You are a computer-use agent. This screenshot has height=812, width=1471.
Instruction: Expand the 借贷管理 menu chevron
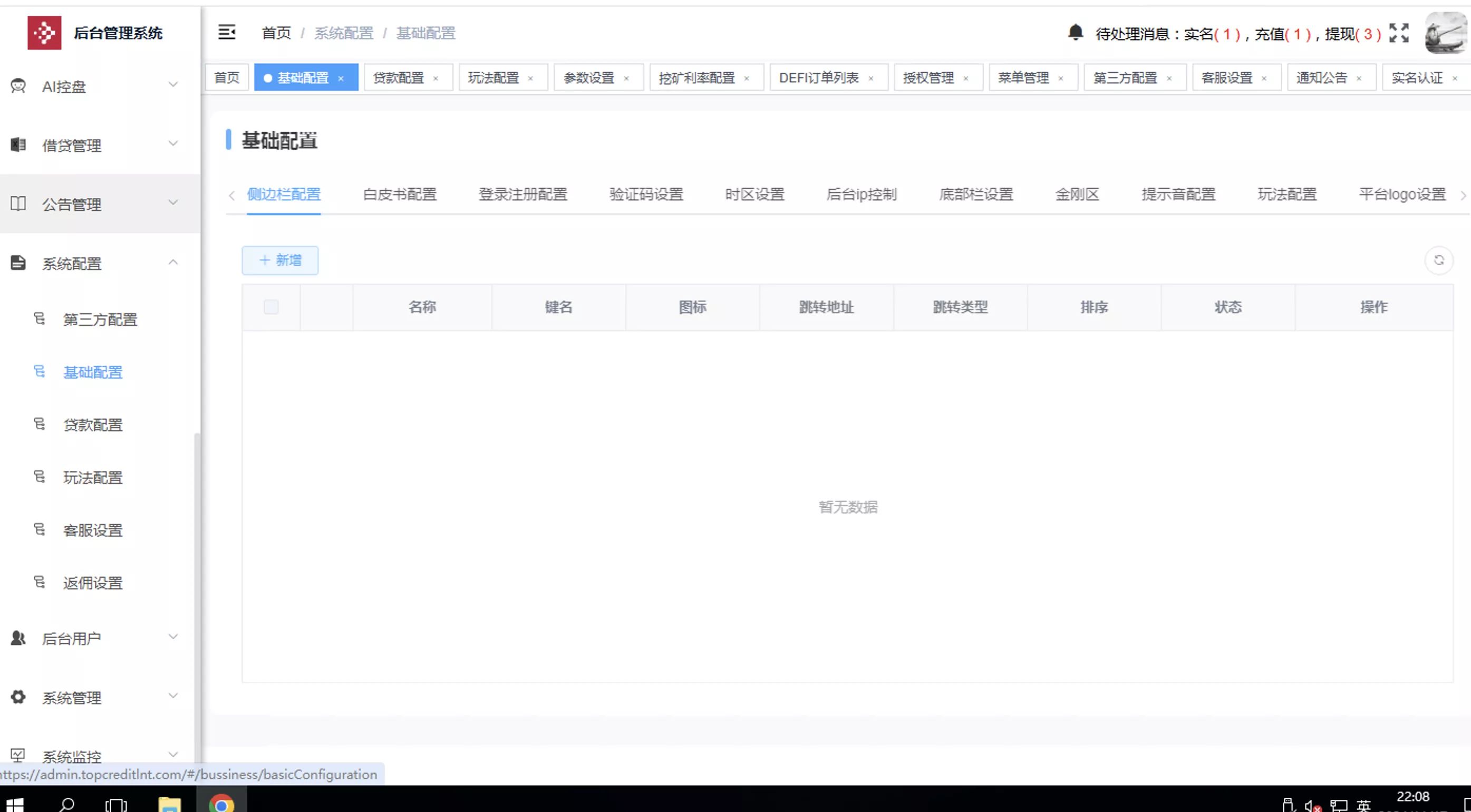[173, 144]
